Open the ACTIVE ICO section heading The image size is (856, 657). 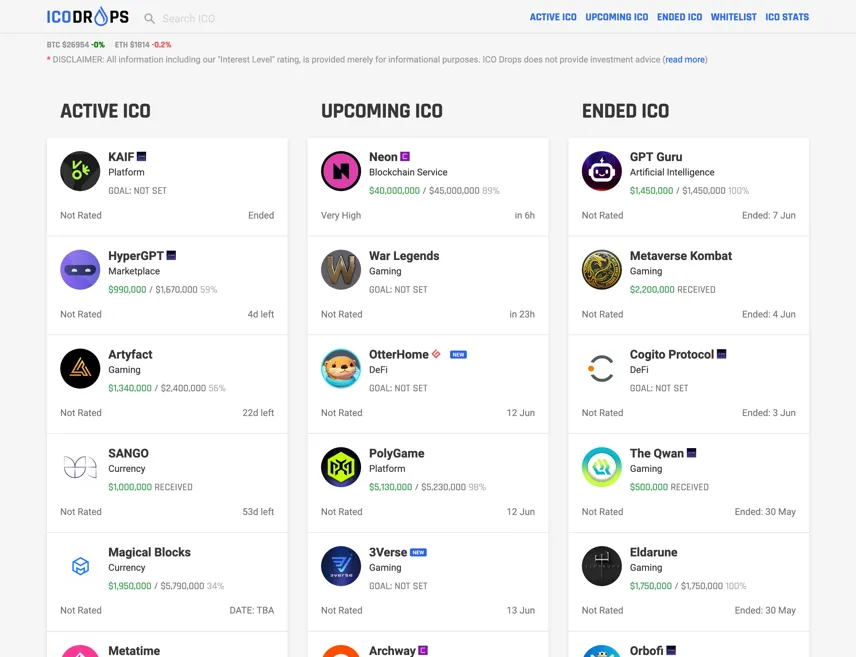pyautogui.click(x=105, y=111)
